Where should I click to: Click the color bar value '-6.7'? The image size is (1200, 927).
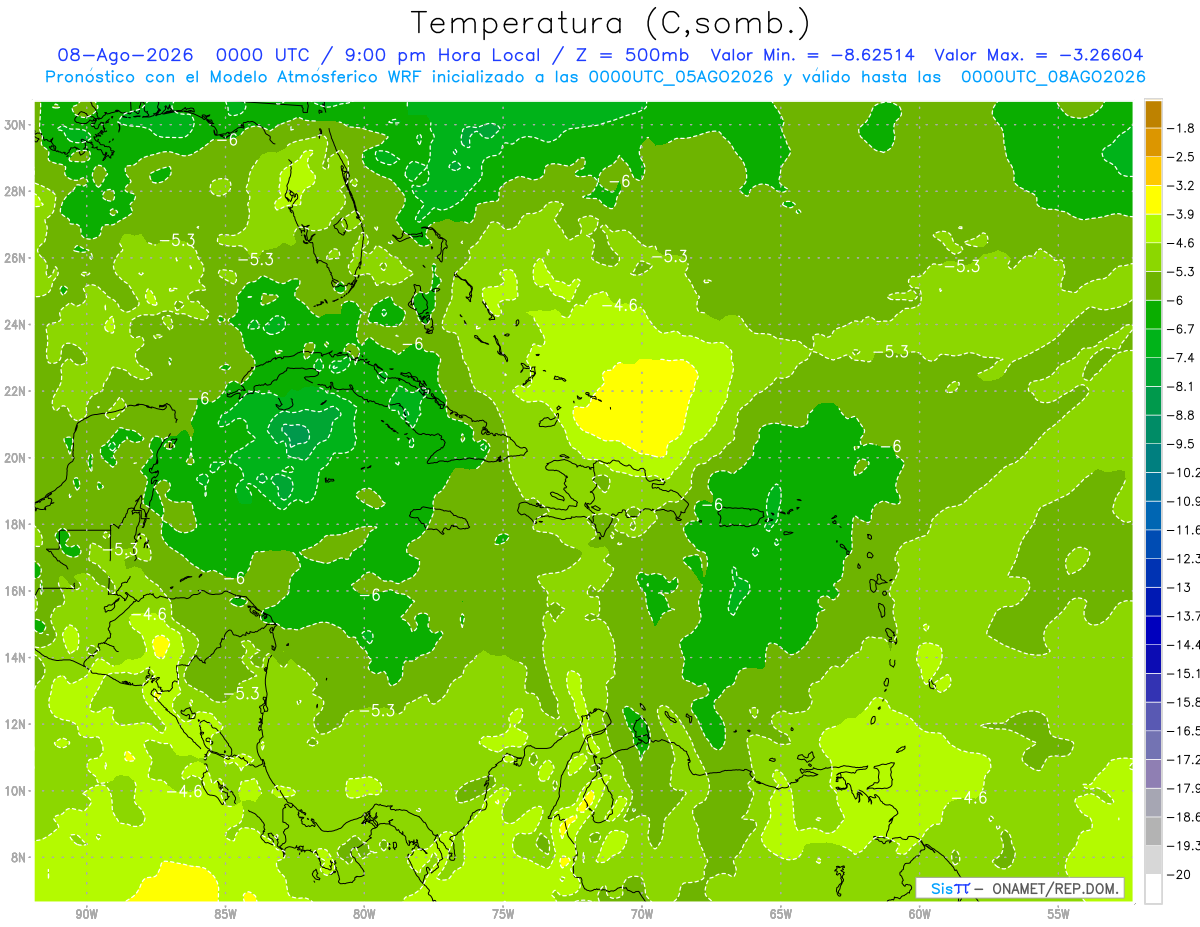tap(1182, 328)
